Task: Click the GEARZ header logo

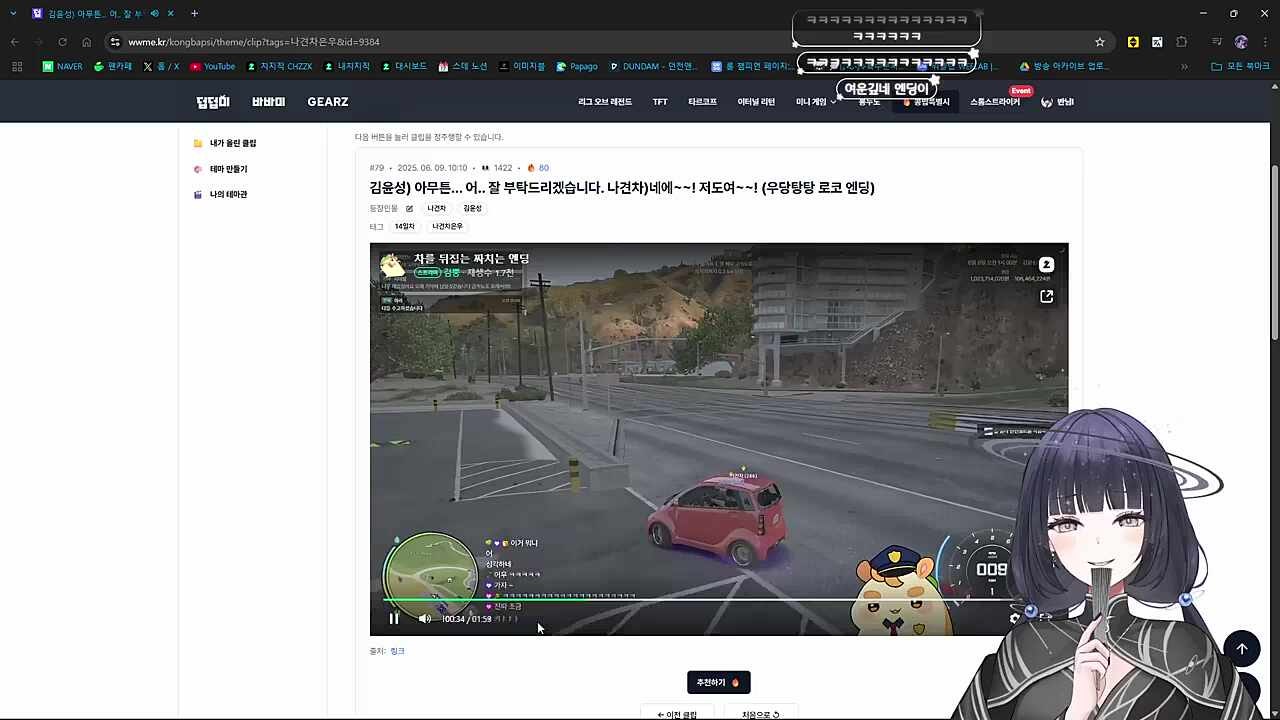Action: click(x=328, y=102)
